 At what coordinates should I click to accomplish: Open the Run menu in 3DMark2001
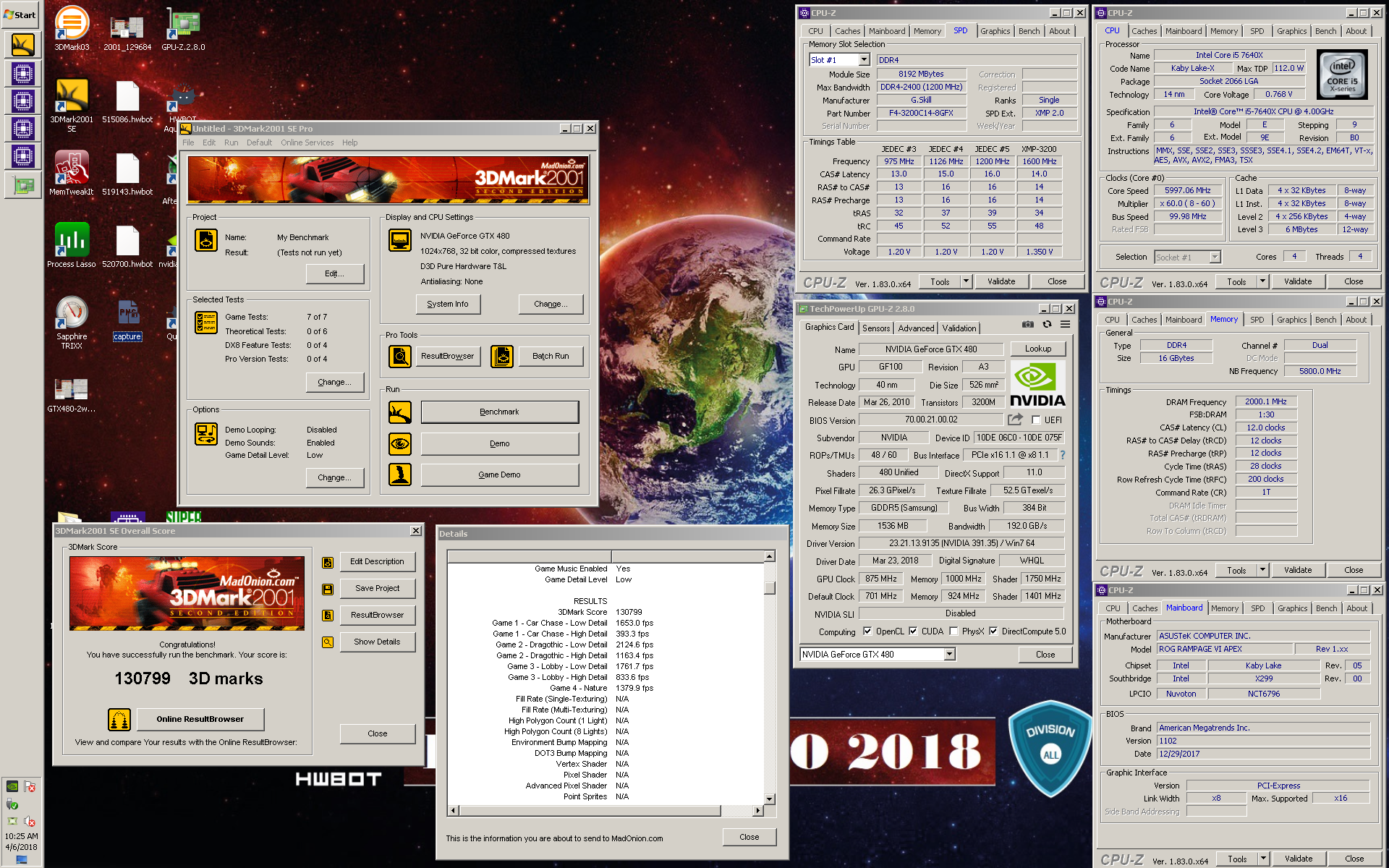coord(231,142)
